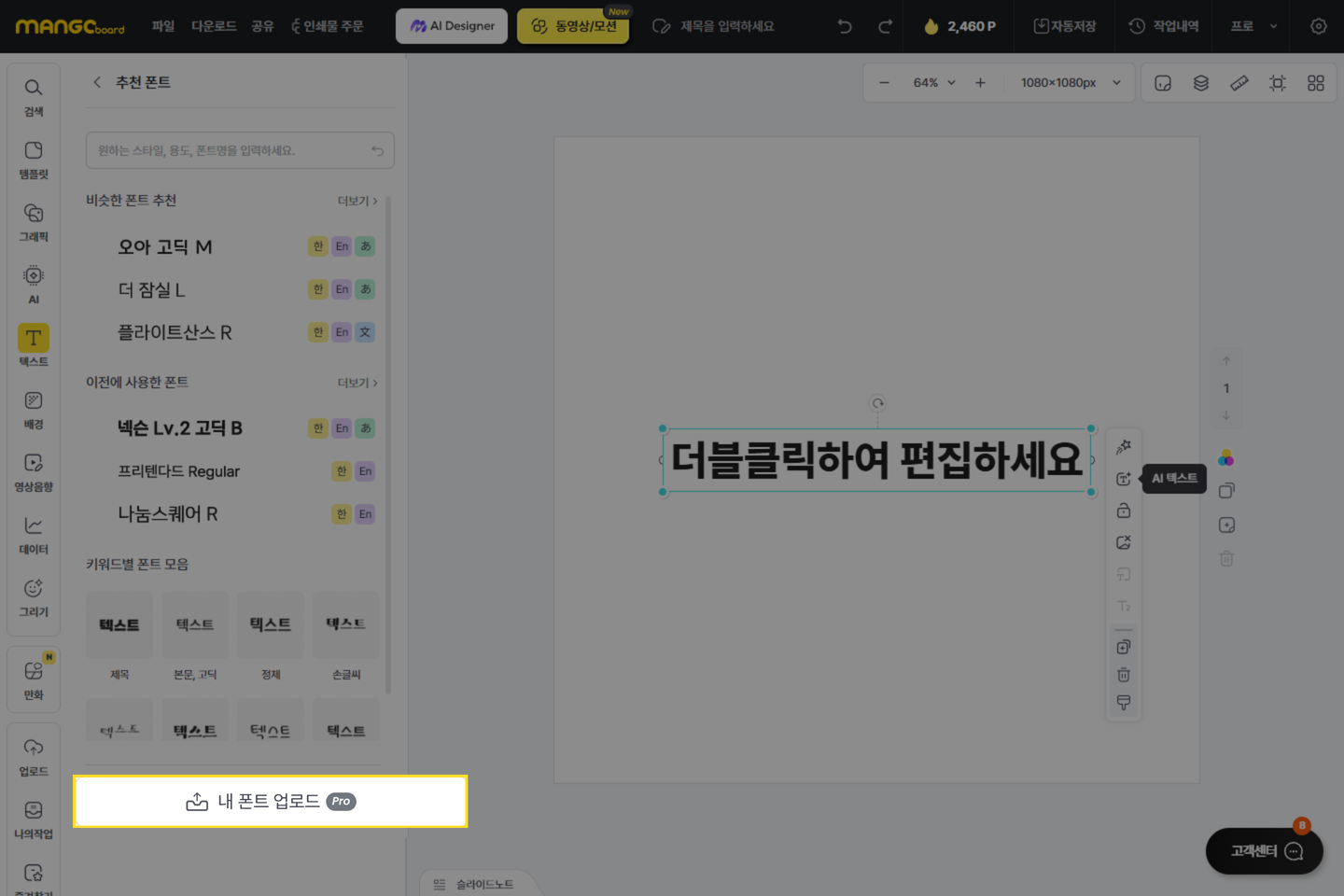
Task: Open the 슬라이드노트 slide notes tab
Action: (474, 884)
